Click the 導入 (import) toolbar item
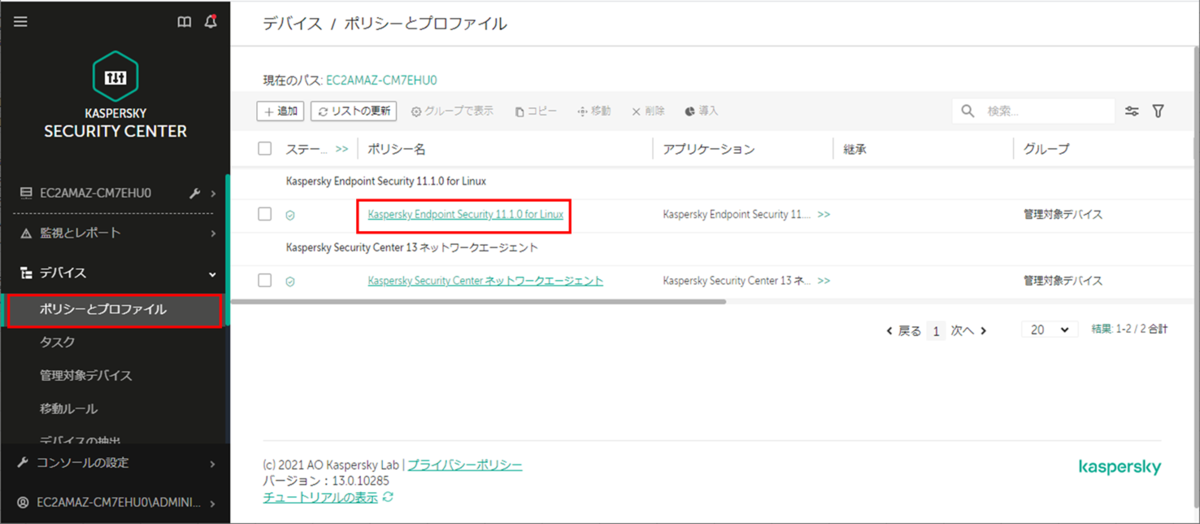 click(x=702, y=111)
